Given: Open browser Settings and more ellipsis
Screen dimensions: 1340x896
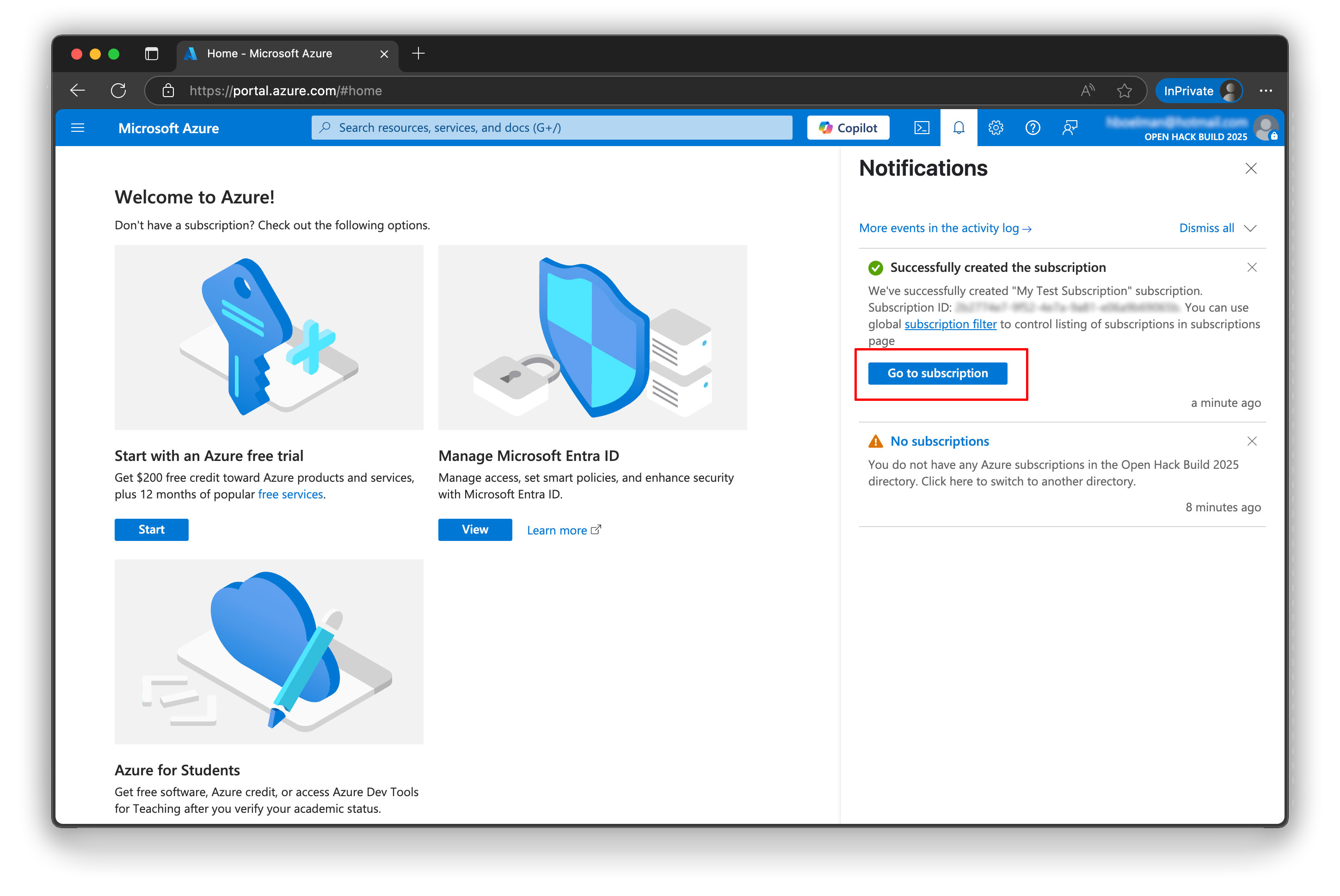Looking at the screenshot, I should (x=1265, y=91).
